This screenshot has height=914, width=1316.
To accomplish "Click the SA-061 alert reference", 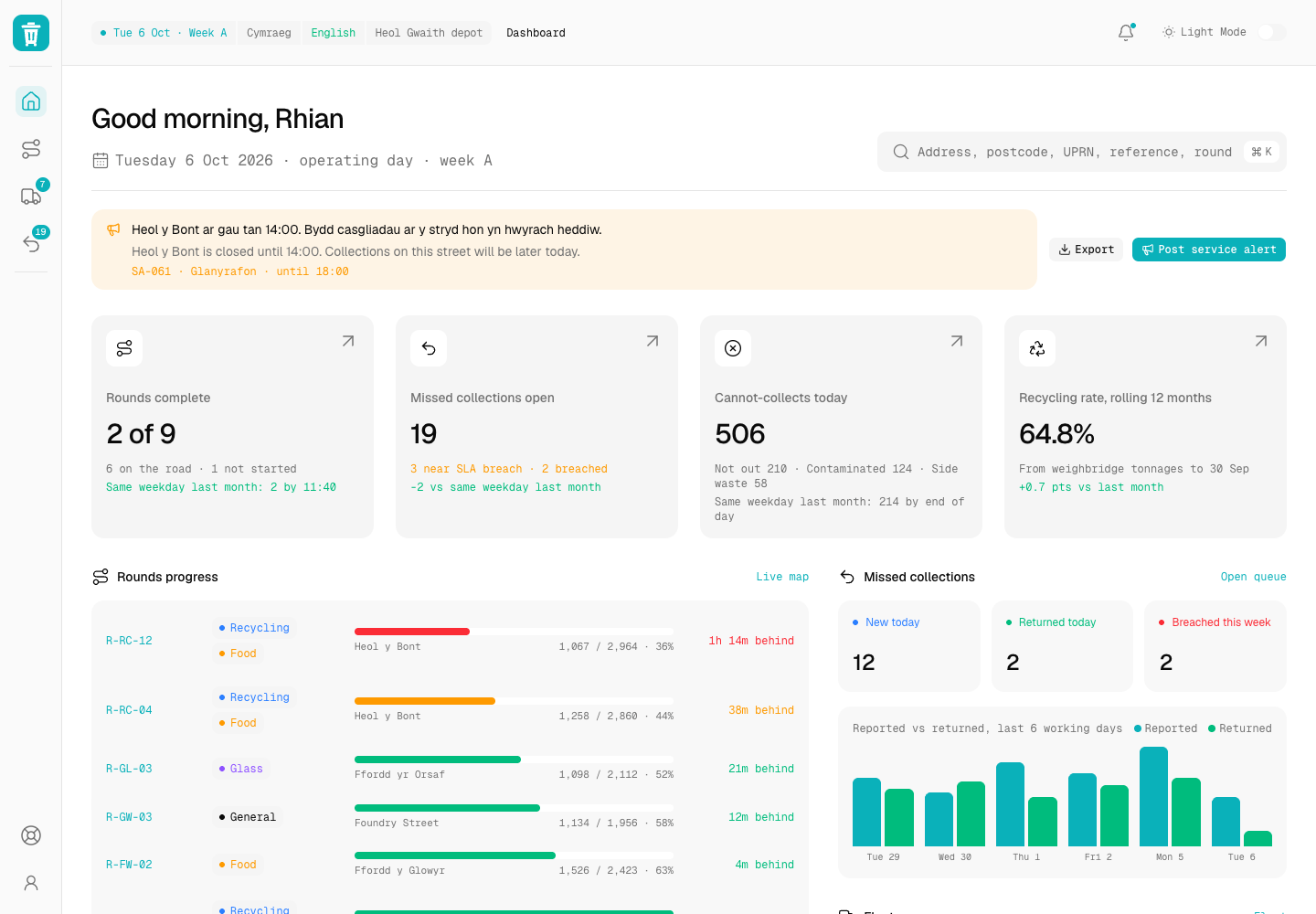I will [x=151, y=271].
